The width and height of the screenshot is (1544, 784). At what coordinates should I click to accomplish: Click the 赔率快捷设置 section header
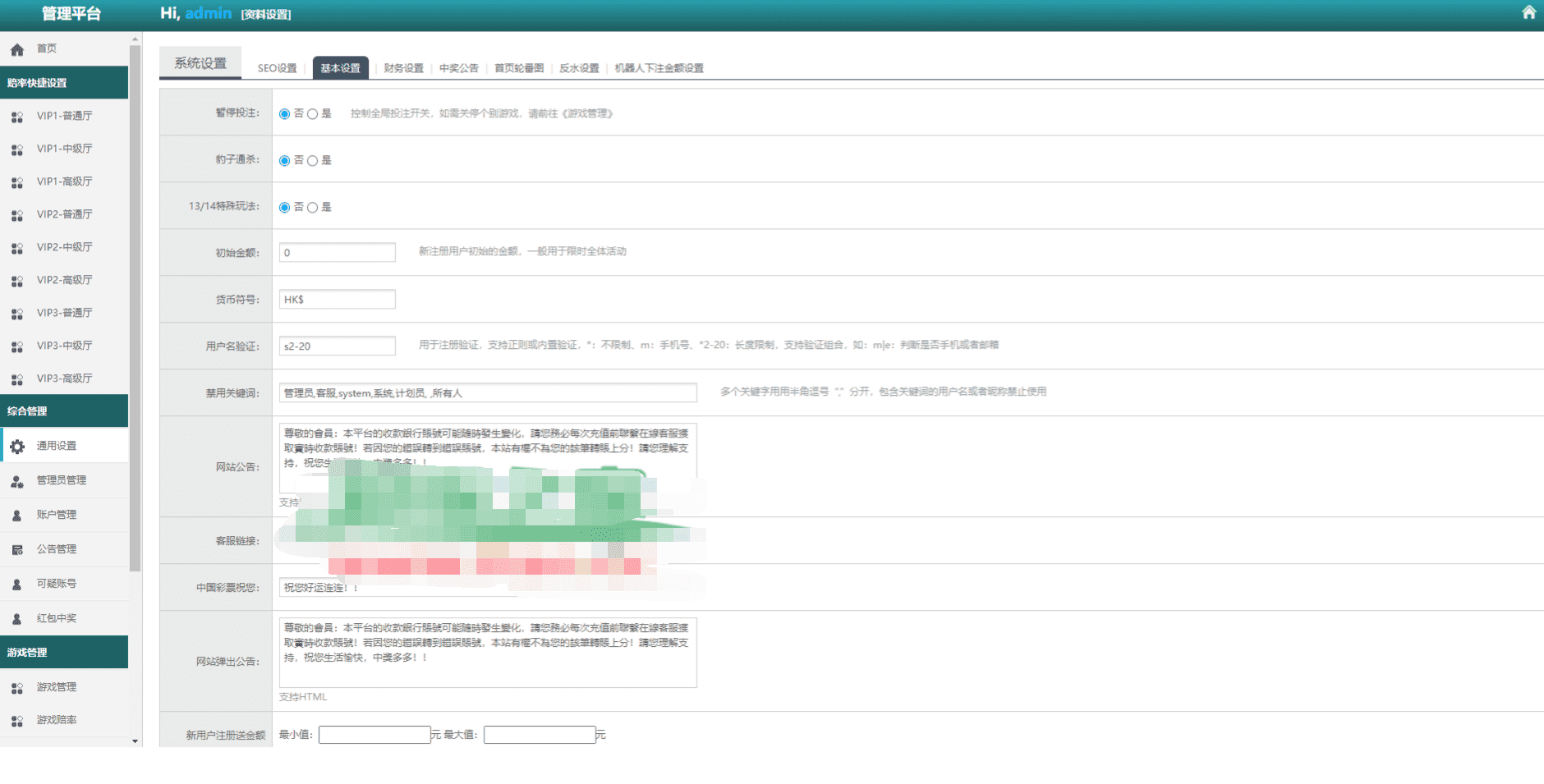64,83
